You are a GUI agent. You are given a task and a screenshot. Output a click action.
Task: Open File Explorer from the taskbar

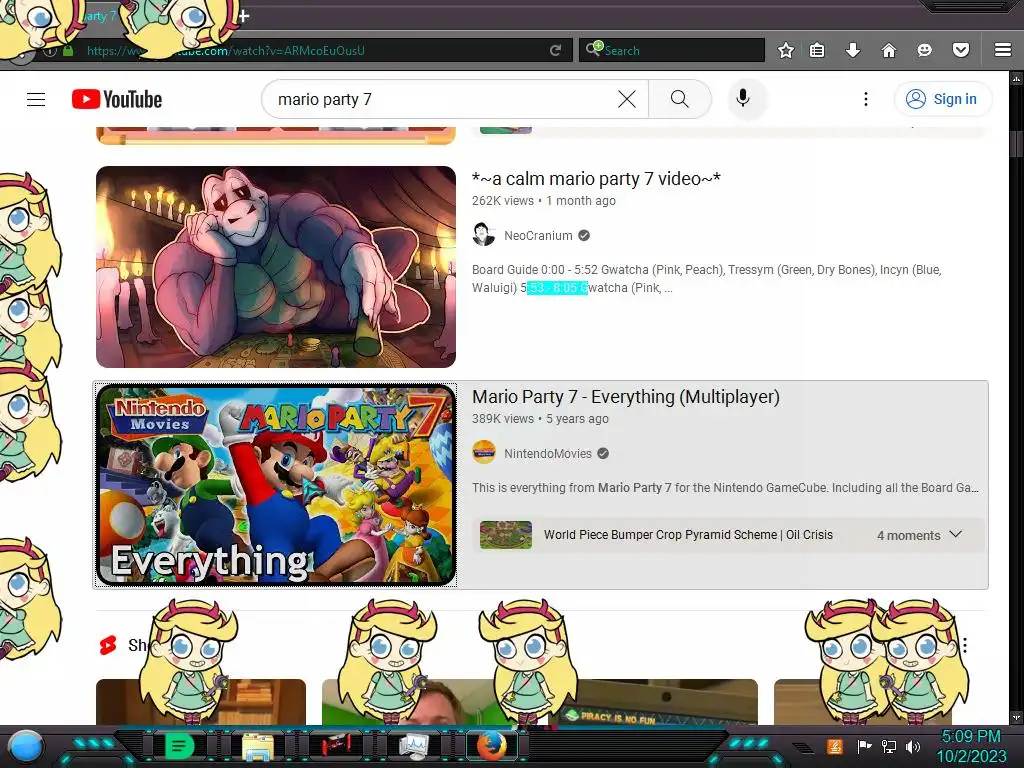click(x=258, y=746)
